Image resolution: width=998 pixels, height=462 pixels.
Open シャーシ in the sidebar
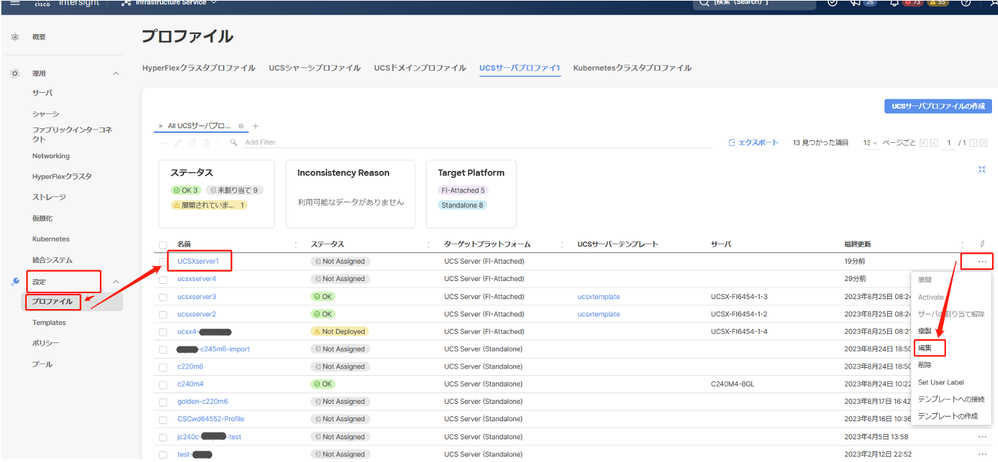pos(46,114)
